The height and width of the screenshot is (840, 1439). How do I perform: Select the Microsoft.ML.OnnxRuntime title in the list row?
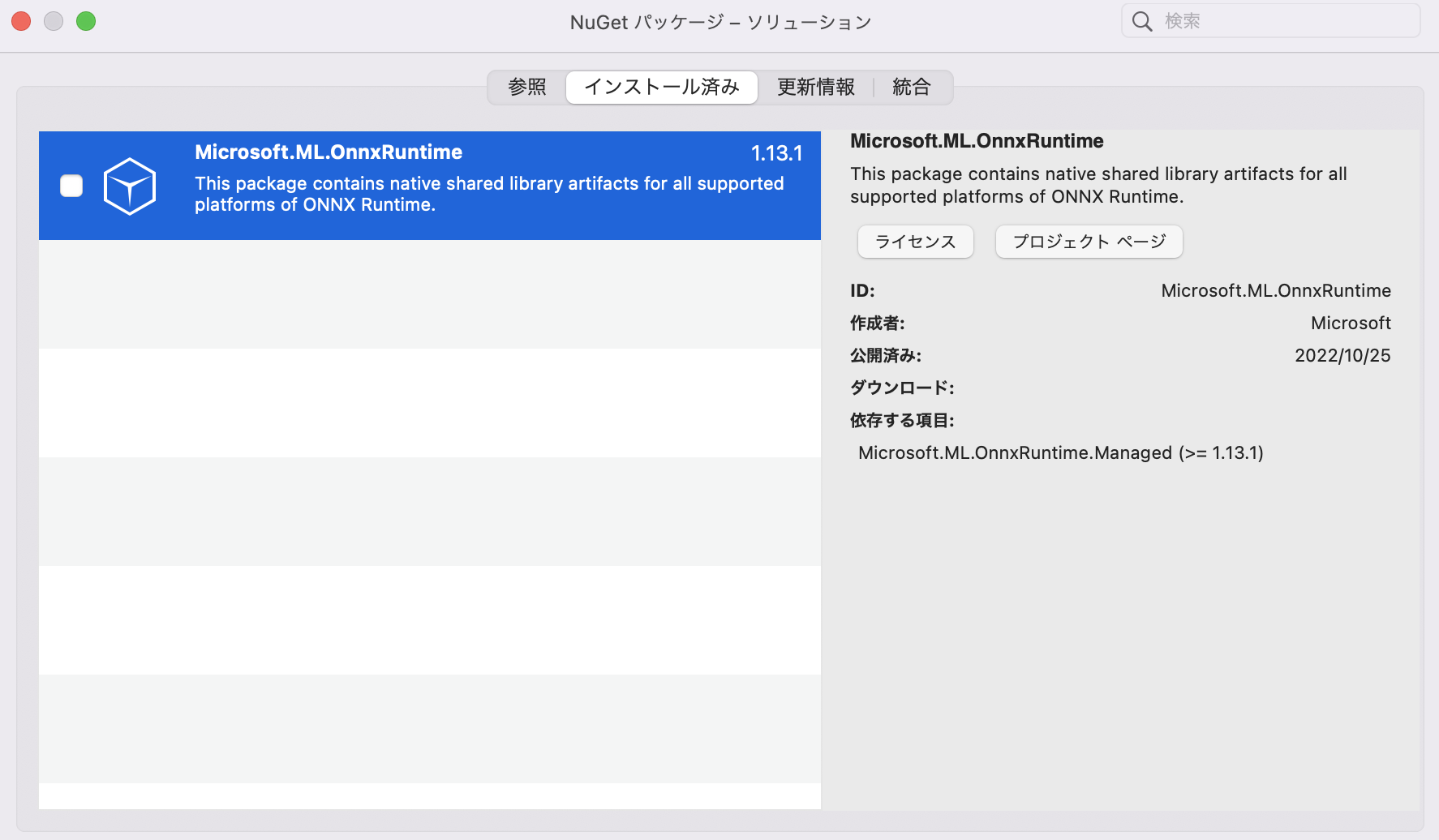[x=329, y=152]
